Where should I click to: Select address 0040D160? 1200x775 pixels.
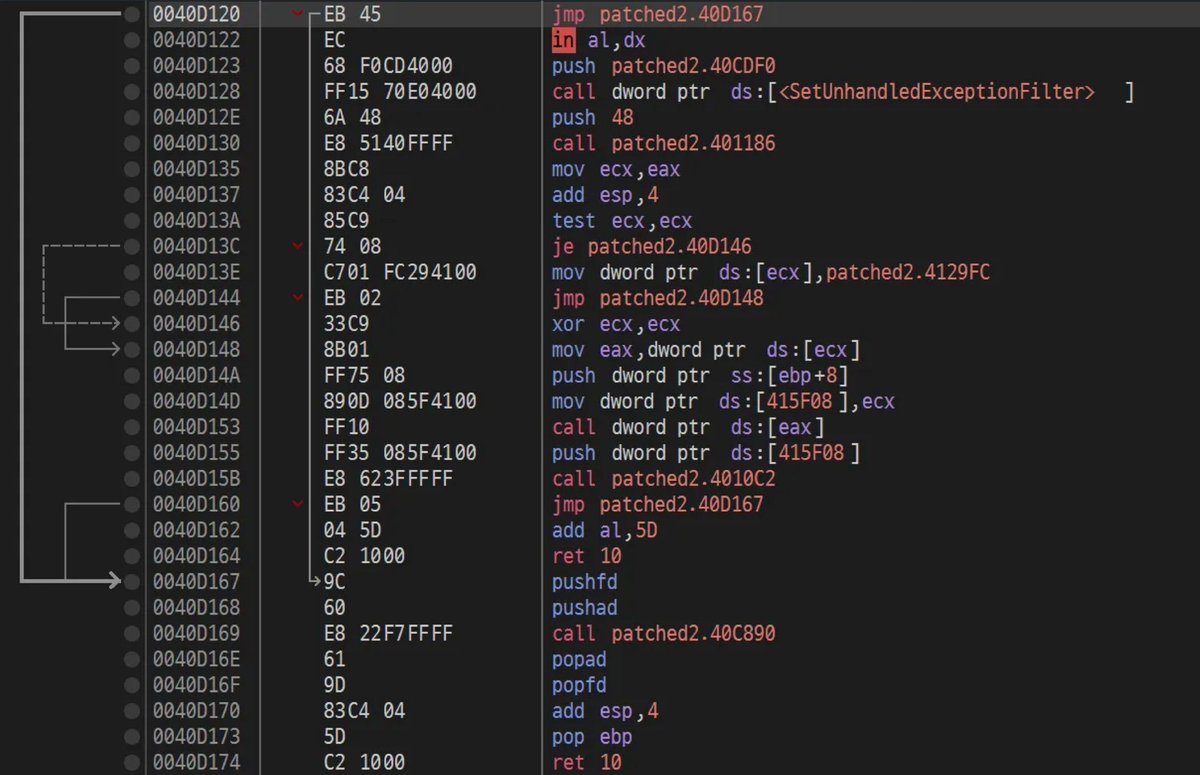click(x=197, y=505)
